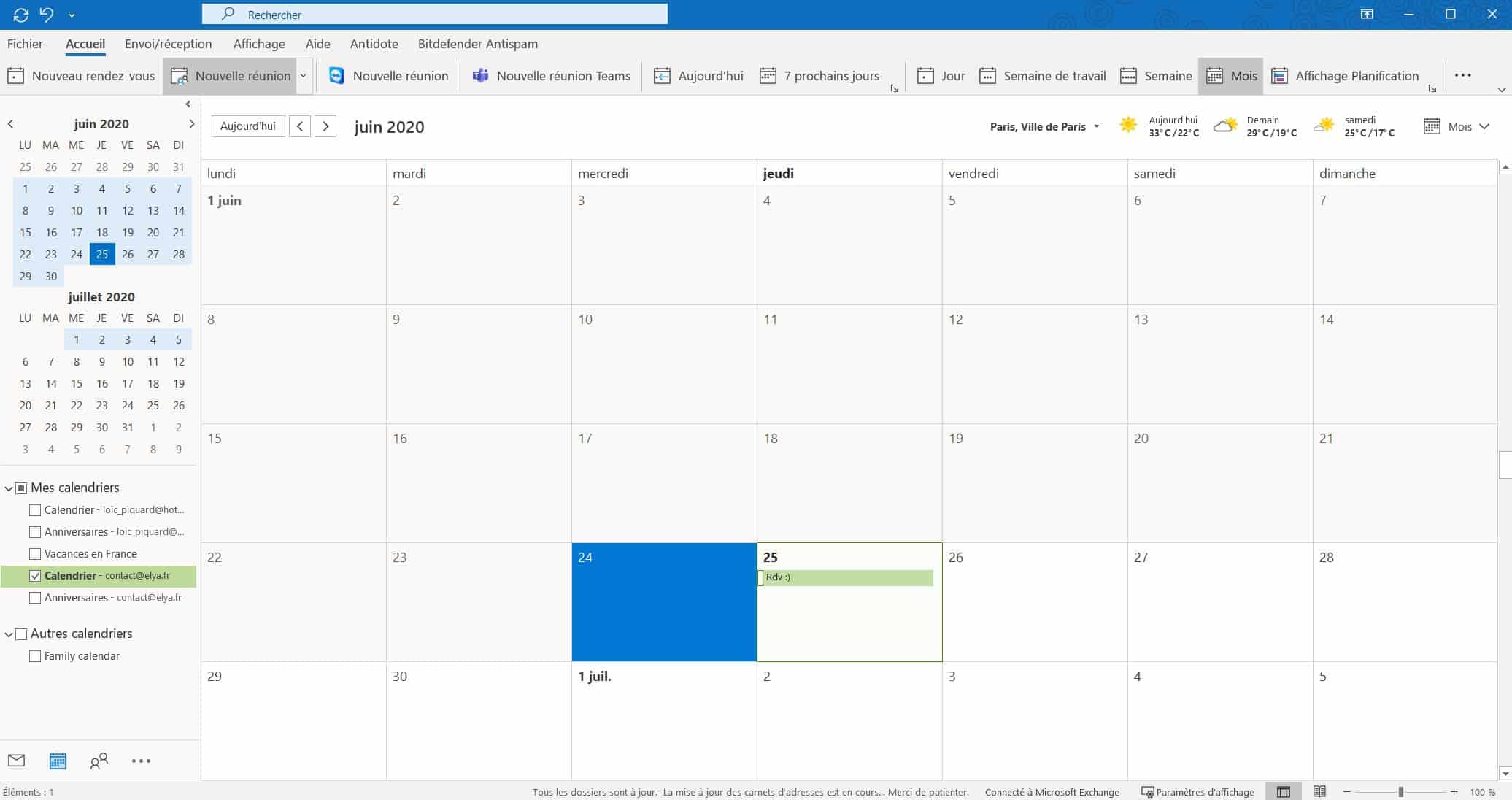Screen dimensions: 1512x800
Task: Switch to Jour view
Action: pos(941,76)
